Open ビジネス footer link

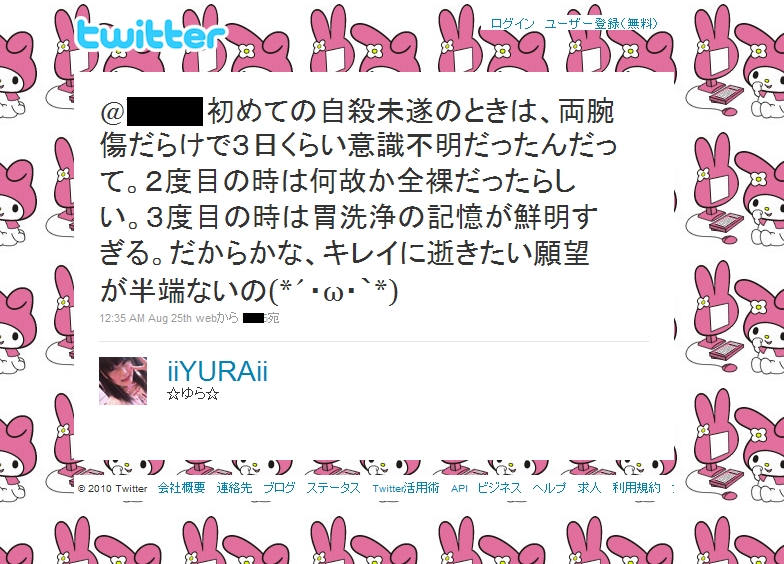499,488
